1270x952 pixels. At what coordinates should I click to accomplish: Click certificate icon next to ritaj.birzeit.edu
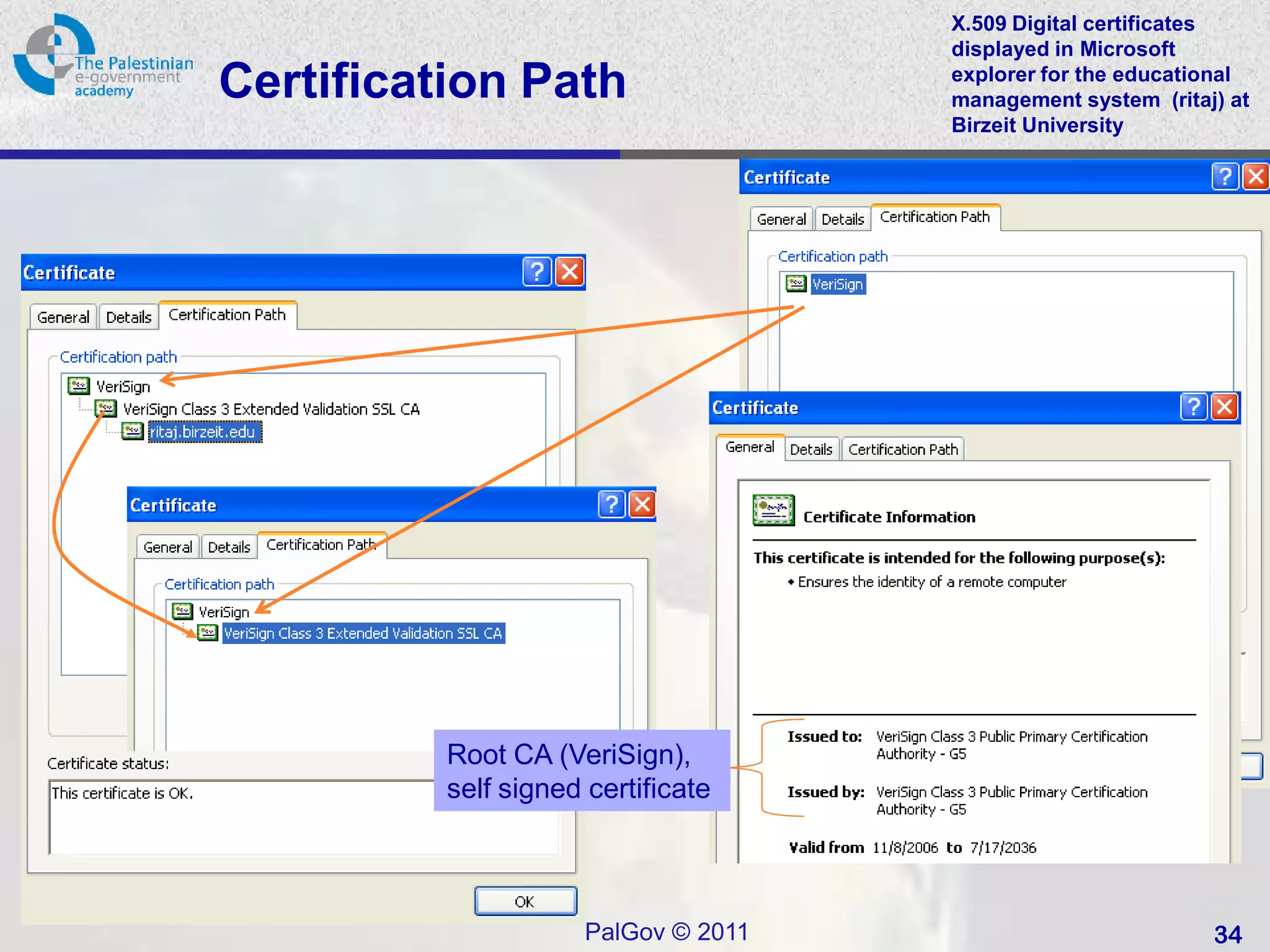point(132,431)
